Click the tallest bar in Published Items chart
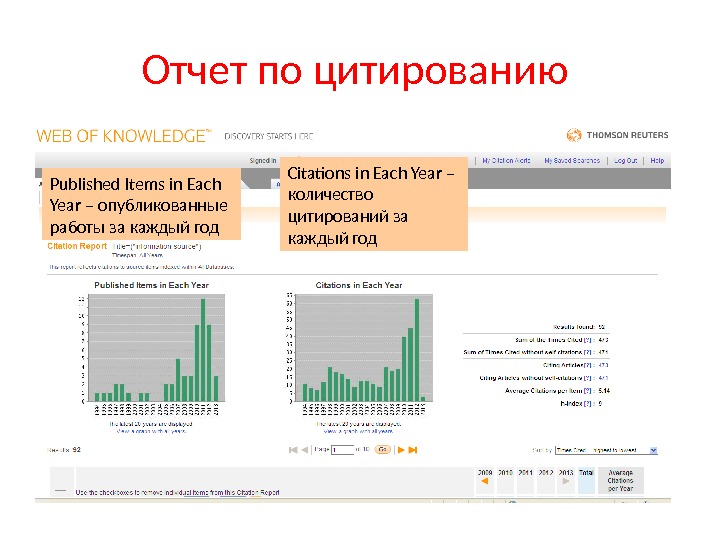Image resolution: width=720 pixels, height=540 pixels. click(203, 350)
